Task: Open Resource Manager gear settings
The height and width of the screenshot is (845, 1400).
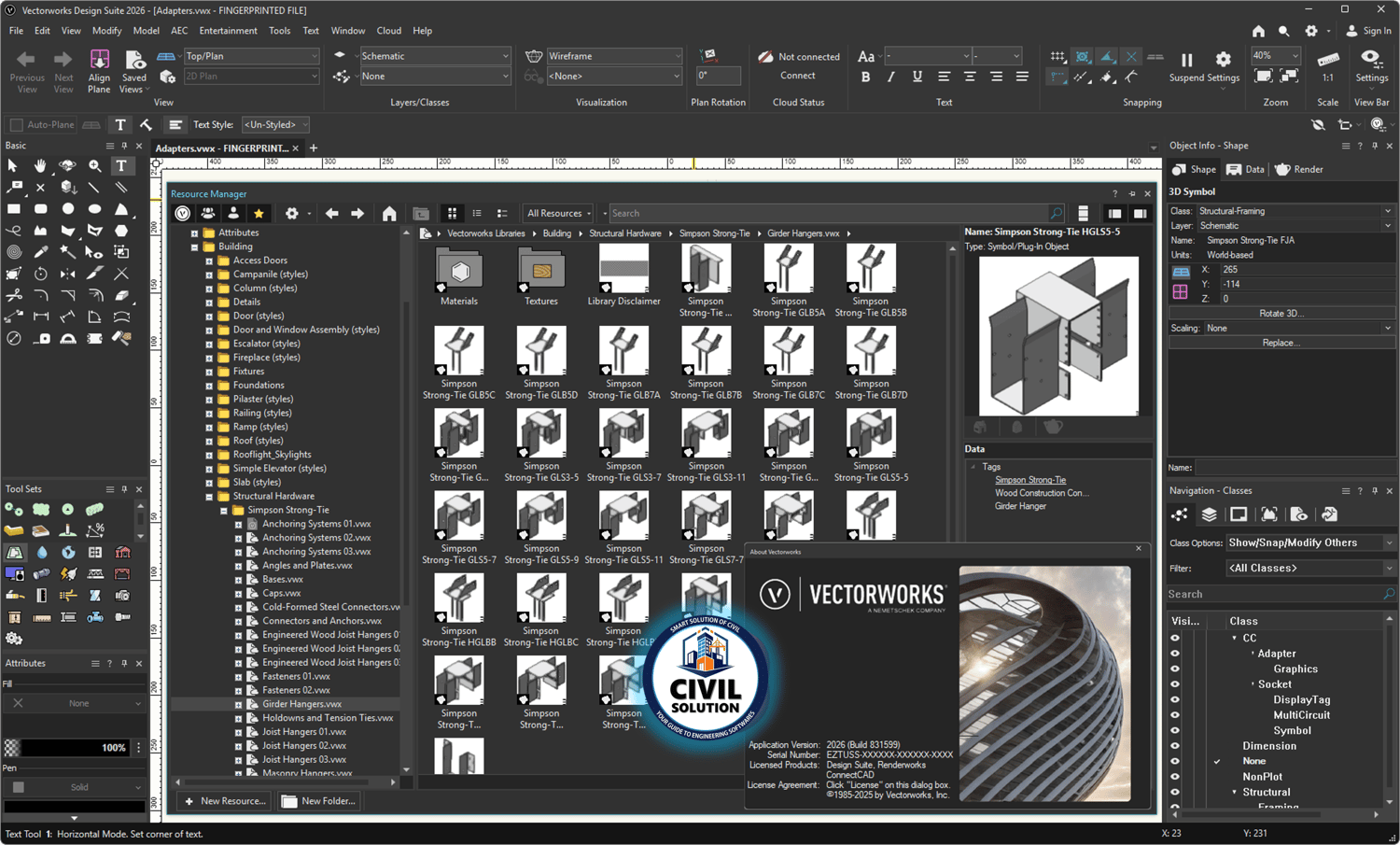Action: pyautogui.click(x=292, y=214)
